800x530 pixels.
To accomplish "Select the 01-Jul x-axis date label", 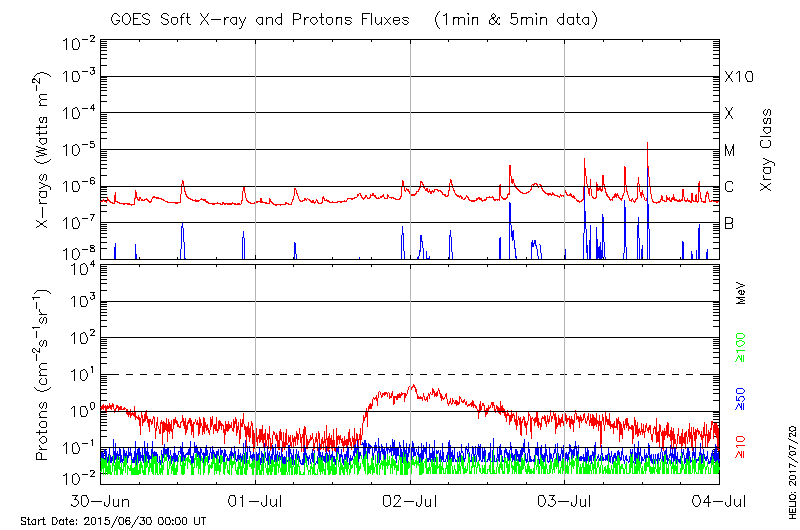I will click(256, 500).
